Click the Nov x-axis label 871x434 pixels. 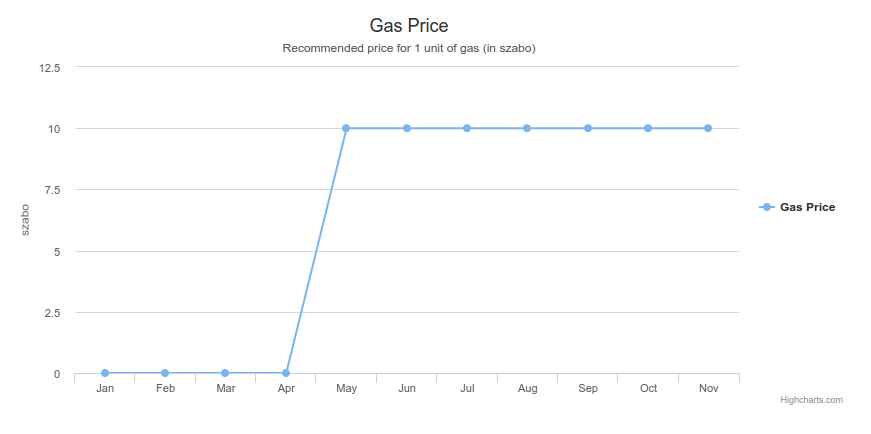pyautogui.click(x=708, y=388)
